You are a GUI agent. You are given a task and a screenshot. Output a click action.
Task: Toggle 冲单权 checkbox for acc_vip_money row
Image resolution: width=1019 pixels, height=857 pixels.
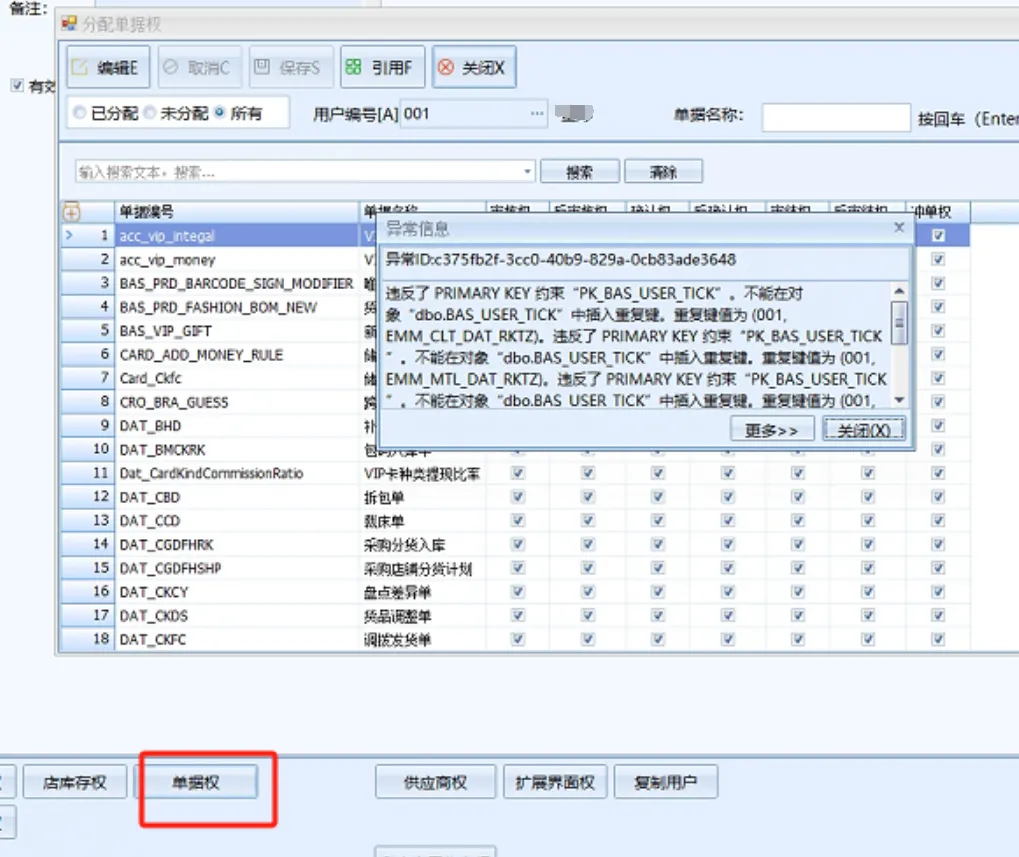coord(938,260)
